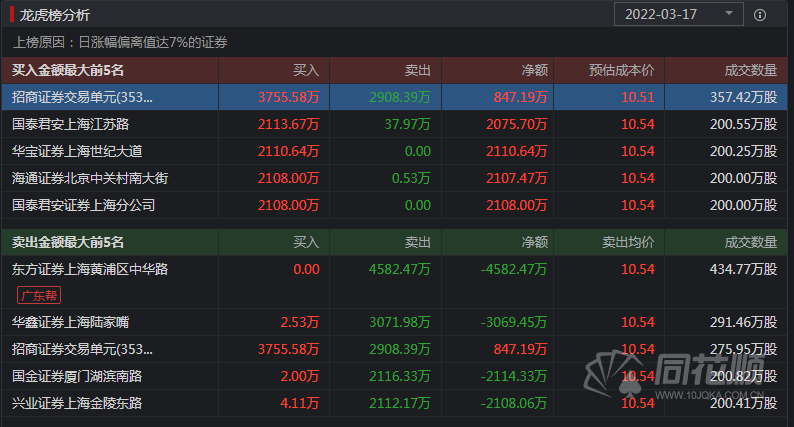Select 招商证券交易单元 in the sell table
Screen dimensions: 794x427
[x=394, y=349]
